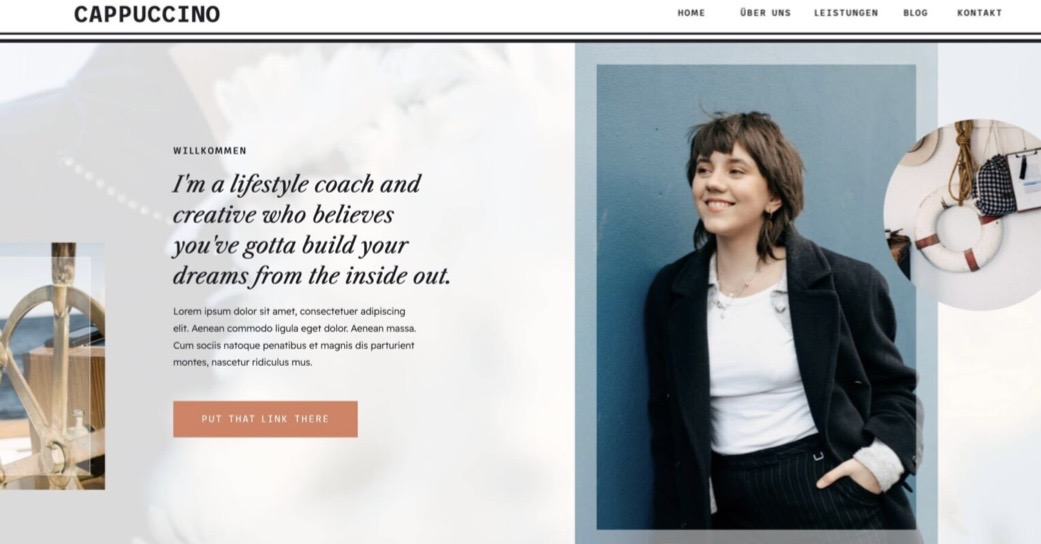
Task: Click the circular life ring image
Action: tap(963, 214)
